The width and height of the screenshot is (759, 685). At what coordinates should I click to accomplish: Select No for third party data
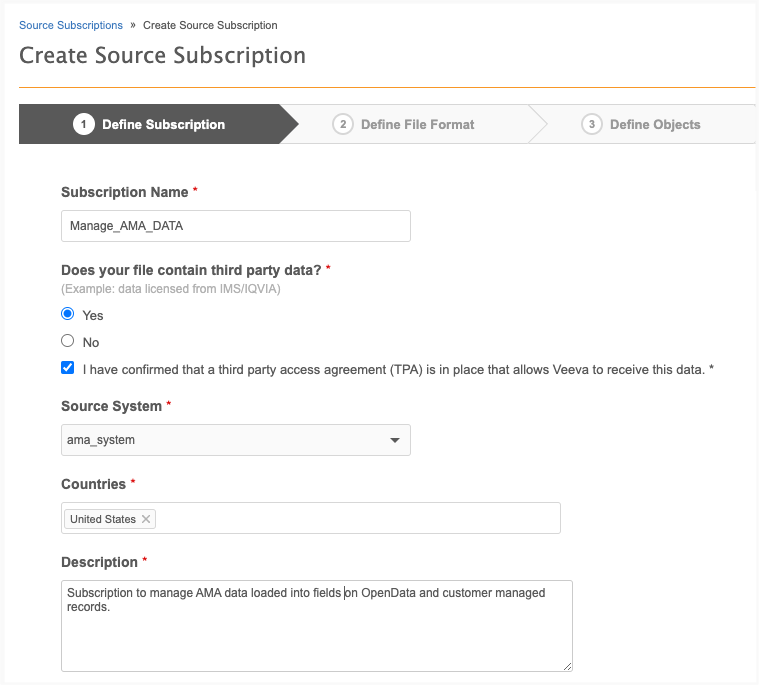coord(68,341)
